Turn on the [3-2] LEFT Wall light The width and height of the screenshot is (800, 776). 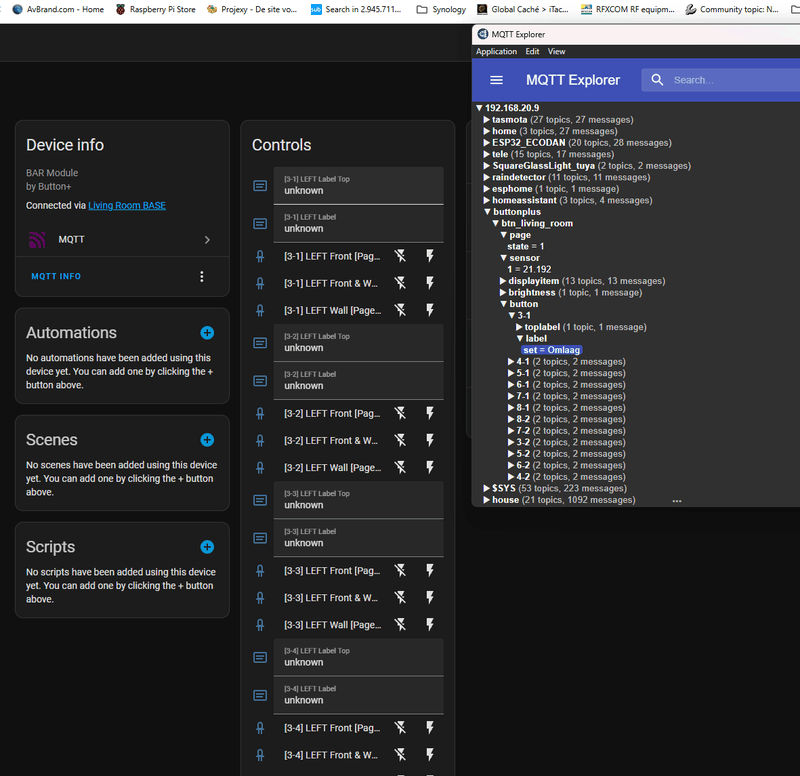click(x=430, y=467)
